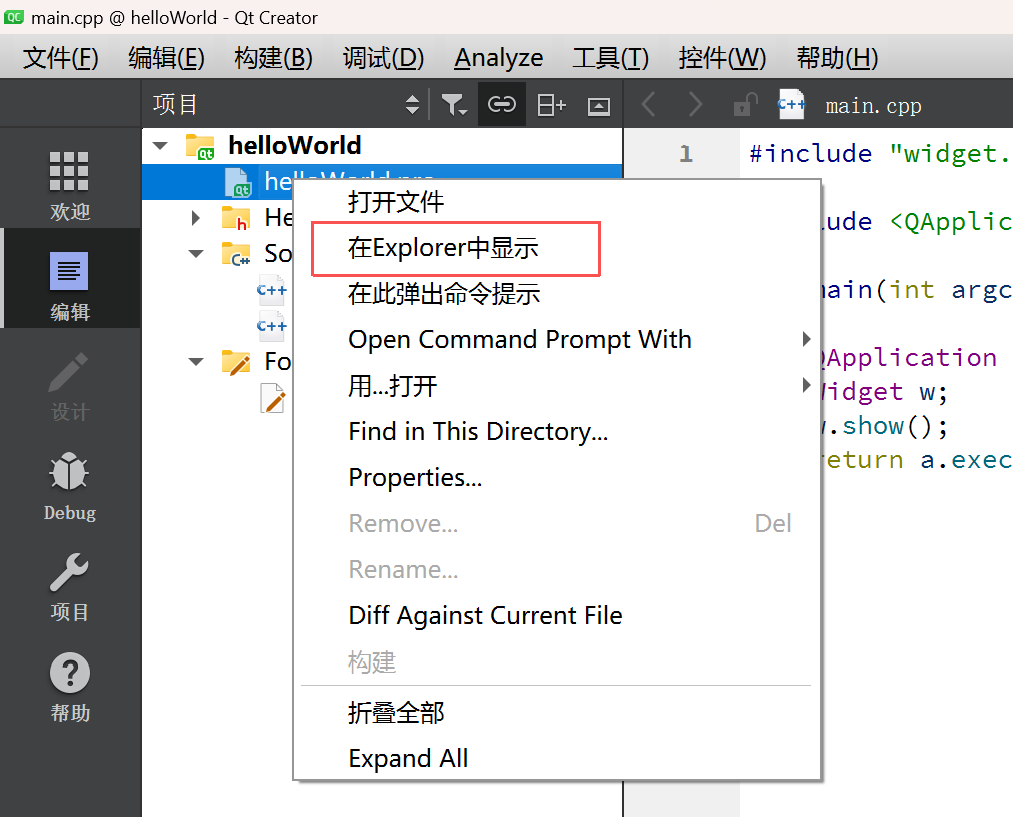Viewport: 1013px width, 817px height.
Task: Open the 欢迎 (Welcome) mode
Action: [70, 185]
